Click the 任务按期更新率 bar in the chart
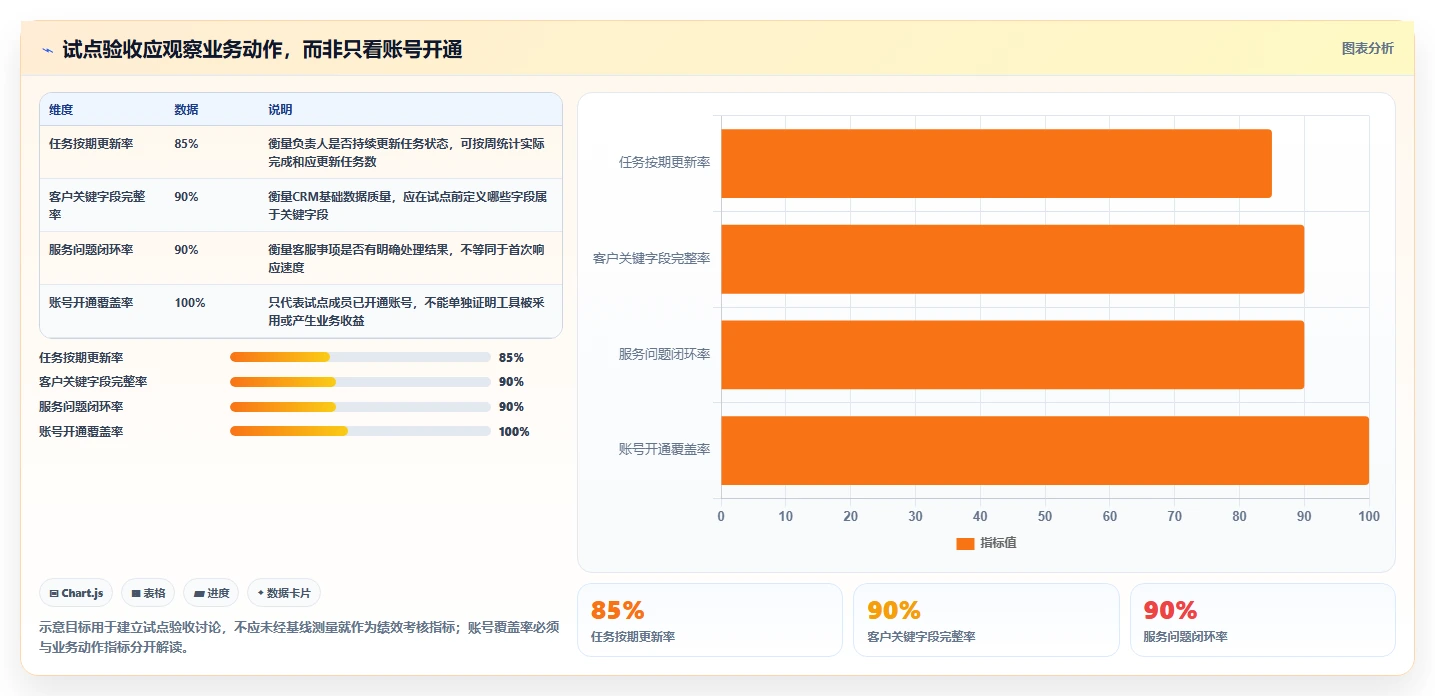1435x696 pixels. 996,163
